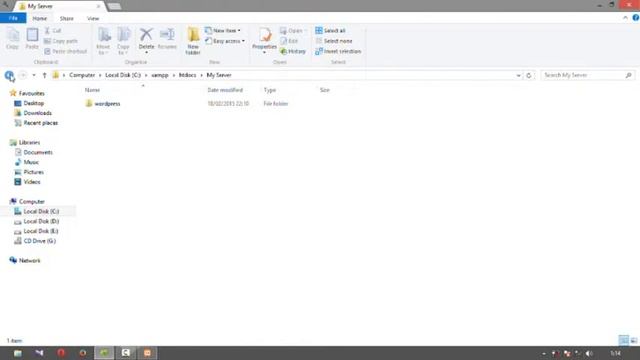640x360 pixels.
Task: Sort by Date modified column header
Action: coord(225,90)
